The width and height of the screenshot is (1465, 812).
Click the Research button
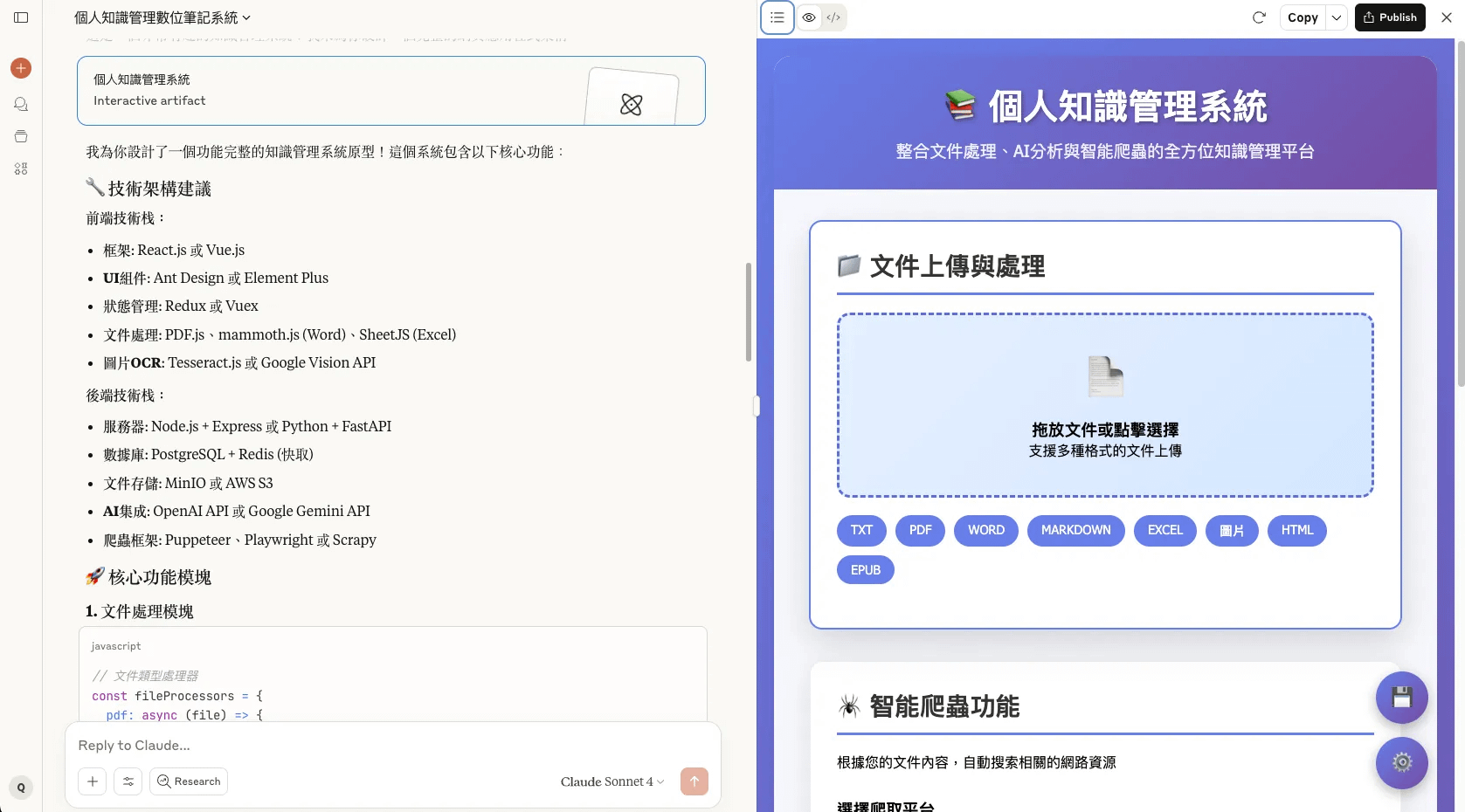pyautogui.click(x=189, y=781)
